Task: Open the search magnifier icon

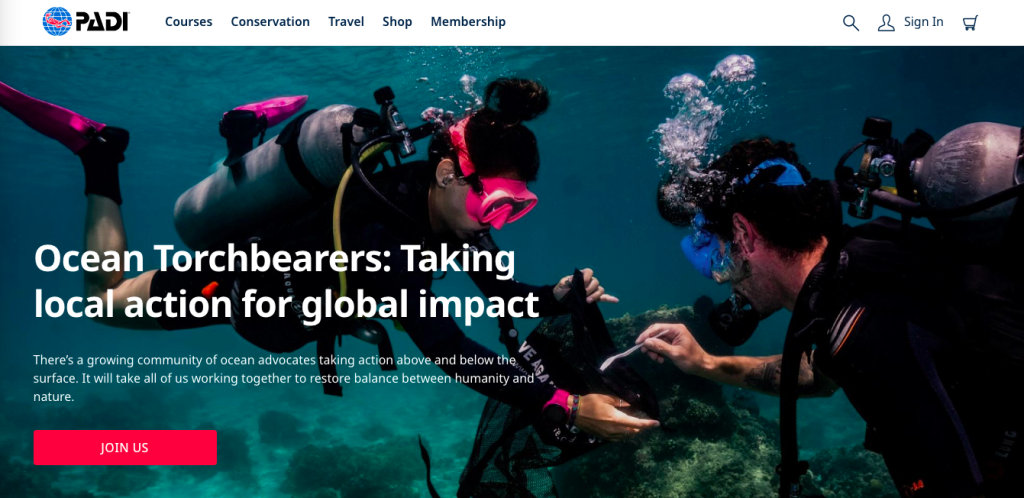Action: [850, 23]
